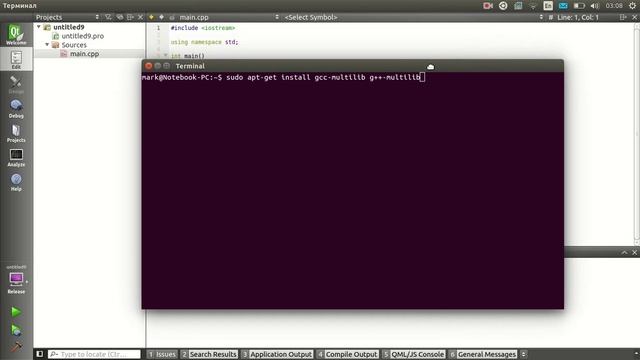Image resolution: width=640 pixels, height=360 pixels.
Task: Open the En keyboard layout indicator
Action: pos(548,6)
